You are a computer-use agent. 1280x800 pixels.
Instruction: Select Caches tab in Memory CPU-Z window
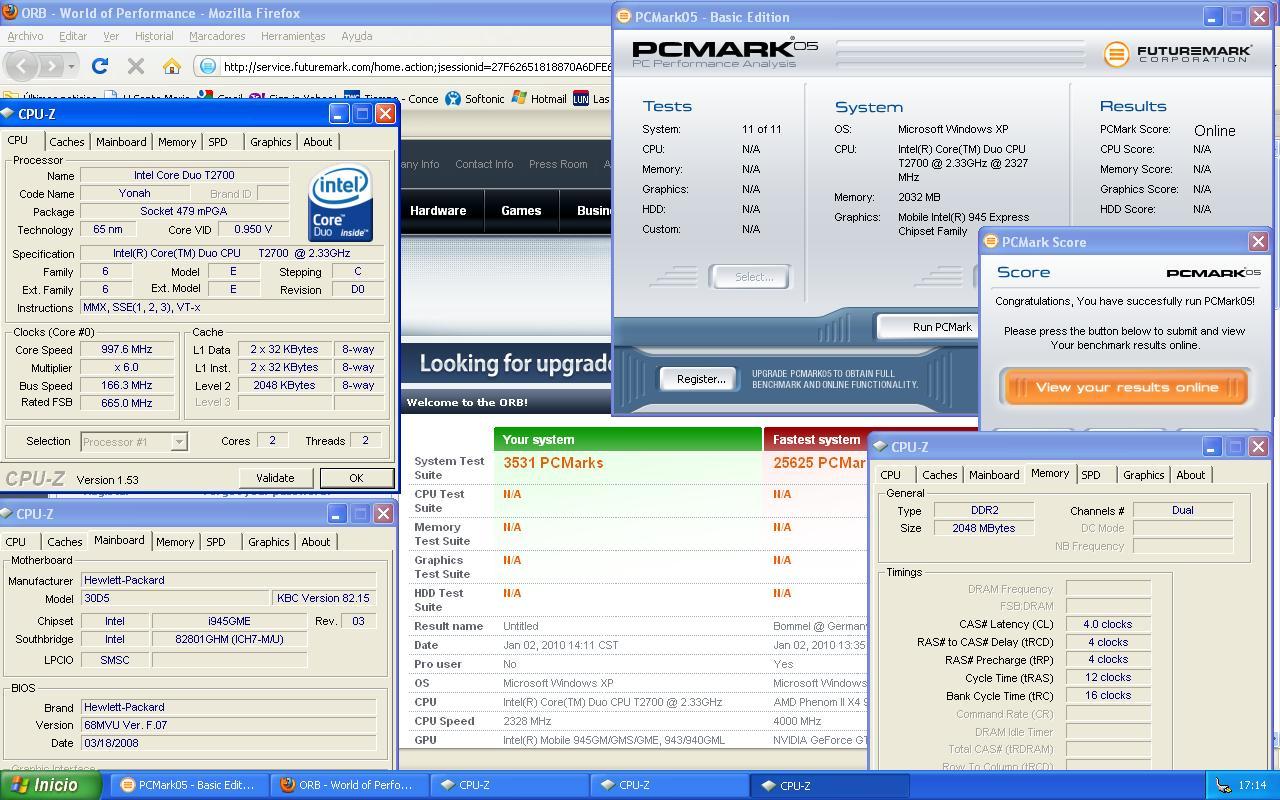point(940,475)
